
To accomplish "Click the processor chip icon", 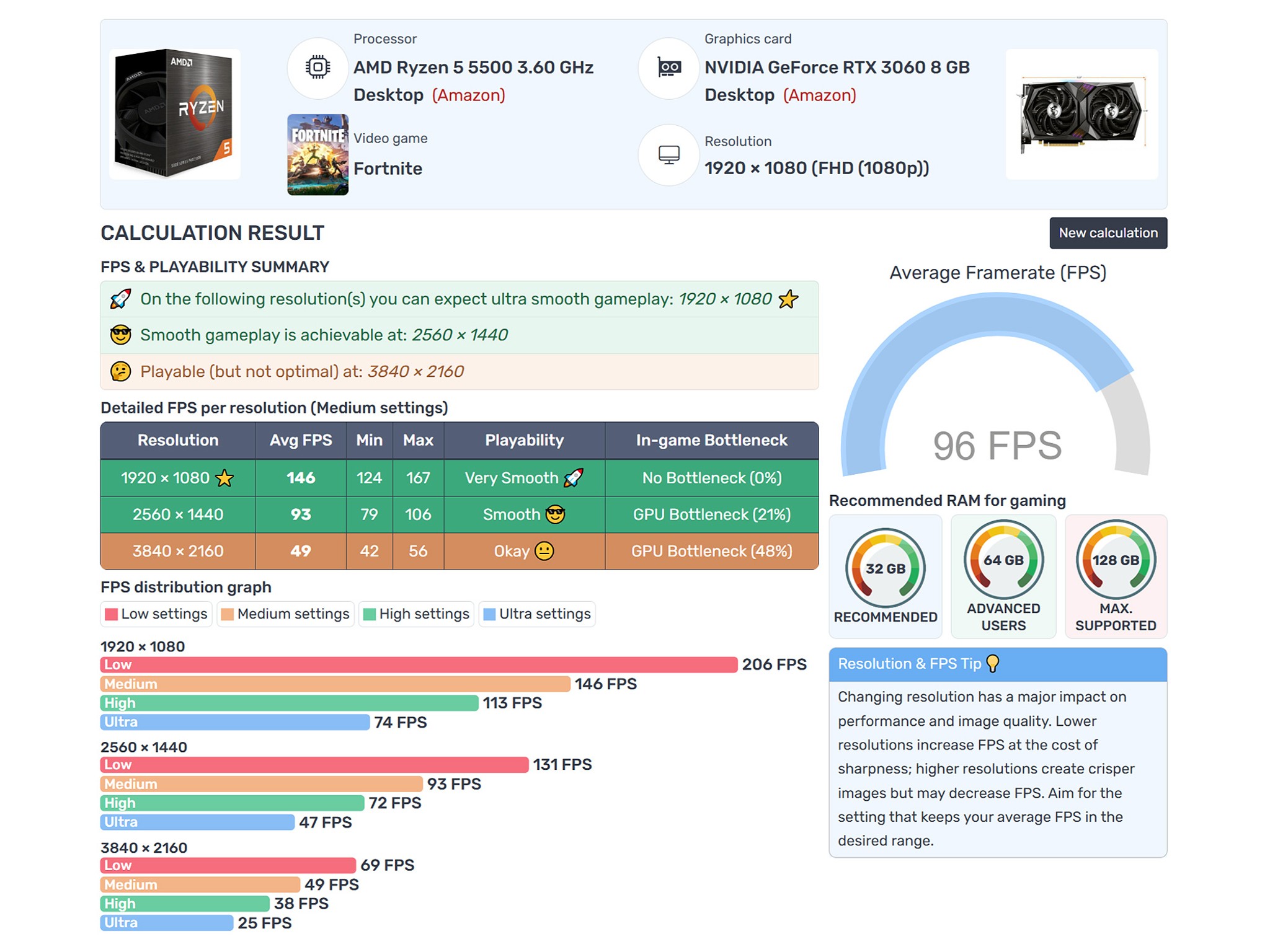I will 317,68.
